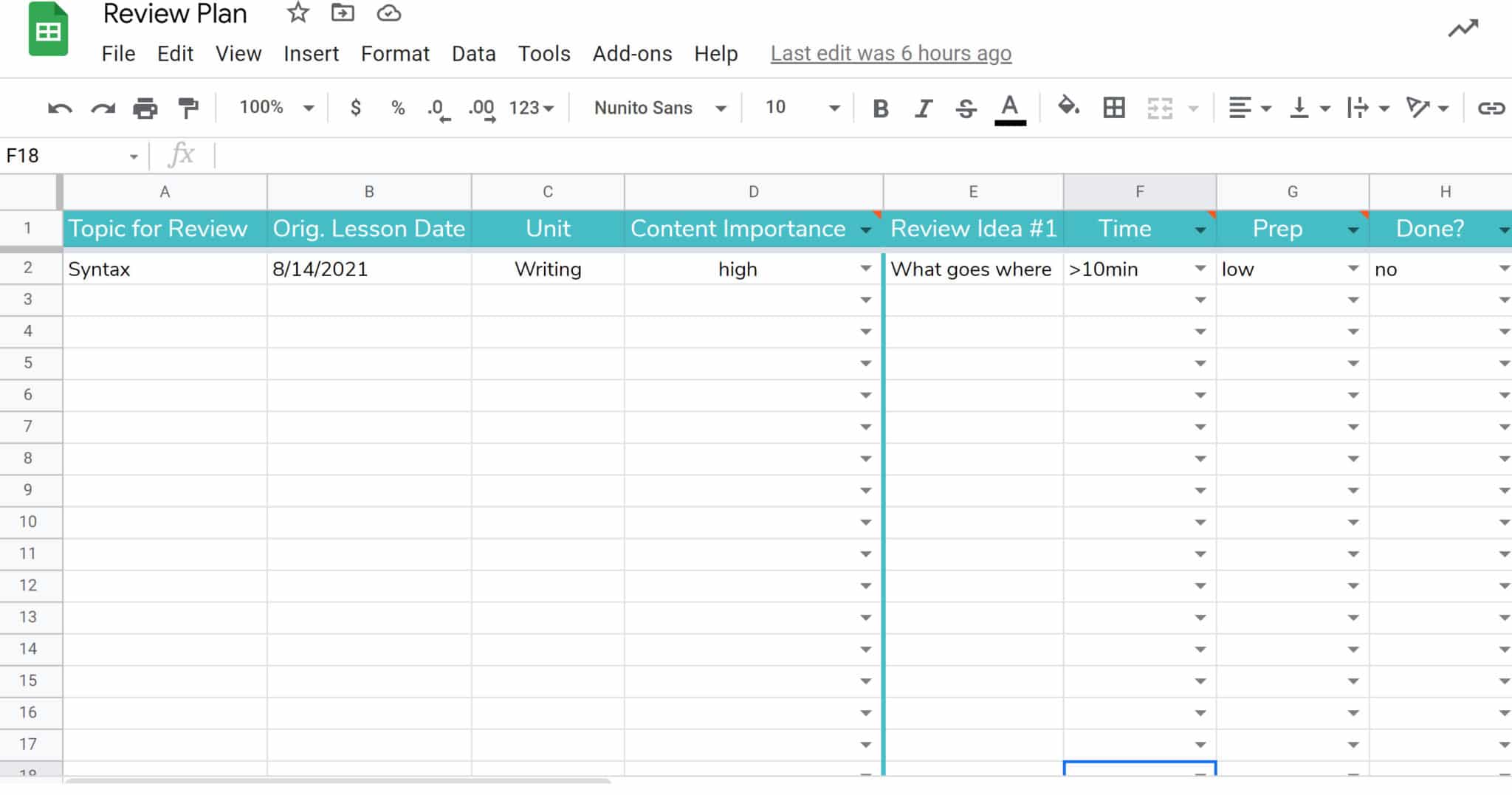Click the format as currency button
The width and height of the screenshot is (1512, 795).
pyautogui.click(x=355, y=108)
